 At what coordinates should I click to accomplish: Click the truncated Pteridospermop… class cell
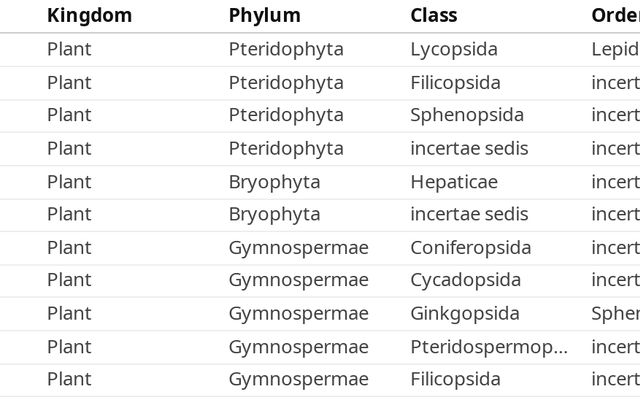coord(488,346)
